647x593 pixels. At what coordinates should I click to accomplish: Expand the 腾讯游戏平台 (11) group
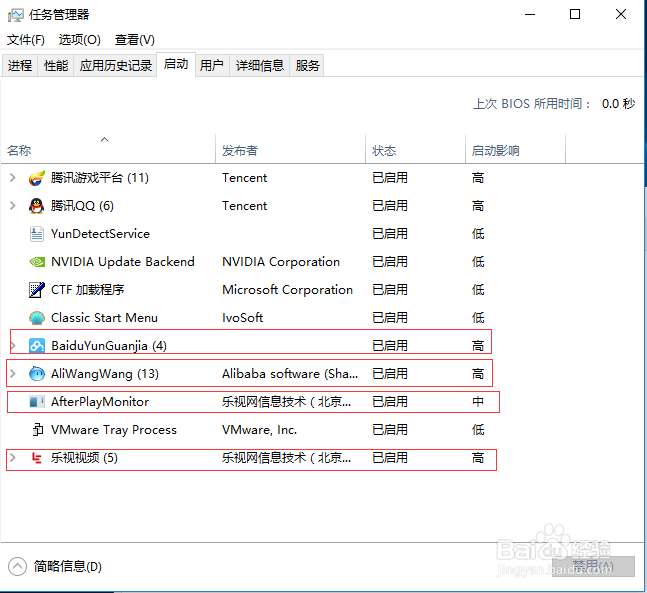[13, 178]
